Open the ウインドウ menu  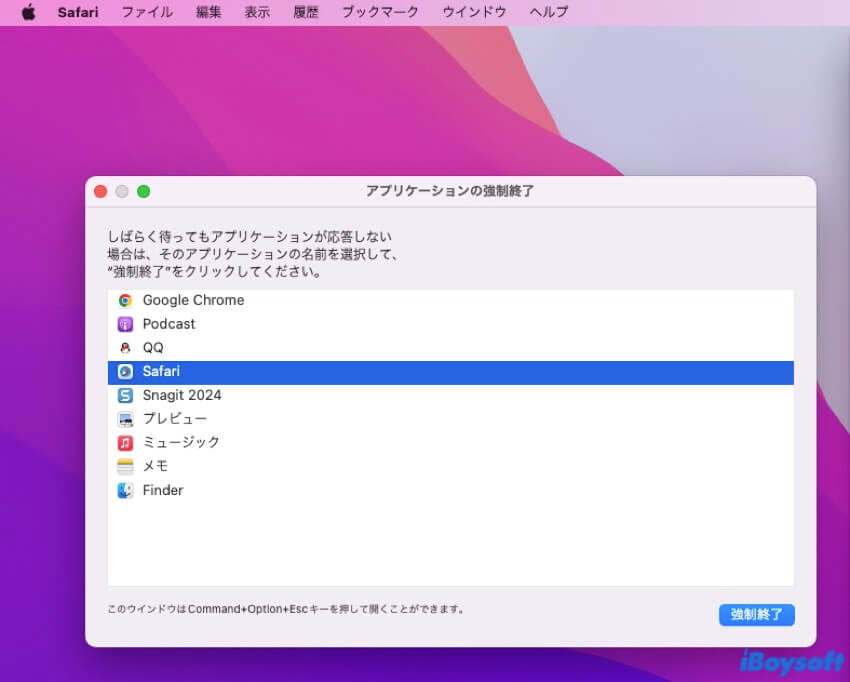click(x=473, y=12)
